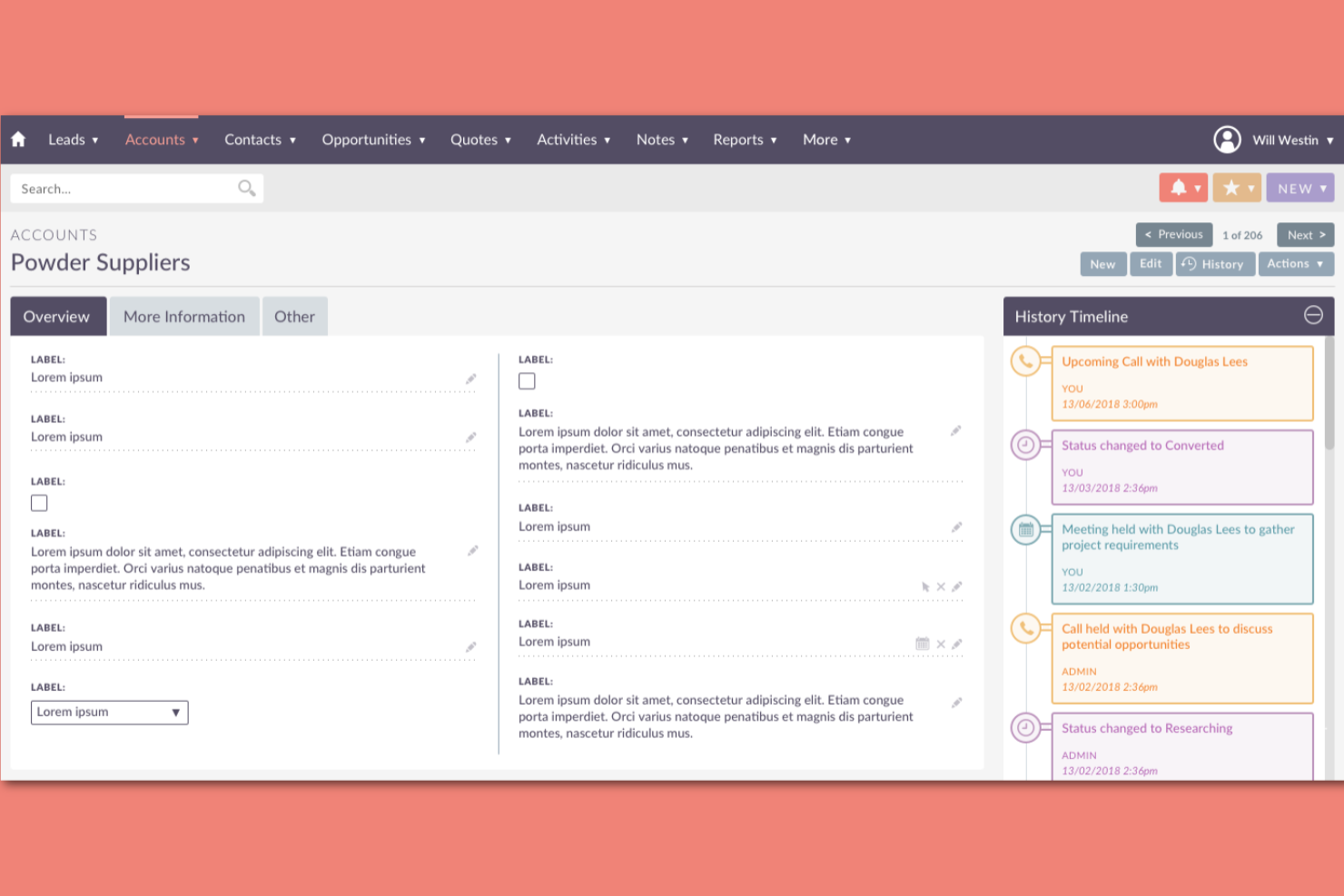This screenshot has height=896, width=1344.
Task: Edit the first Lorem ipsum field via pencil icon
Action: coord(471,379)
